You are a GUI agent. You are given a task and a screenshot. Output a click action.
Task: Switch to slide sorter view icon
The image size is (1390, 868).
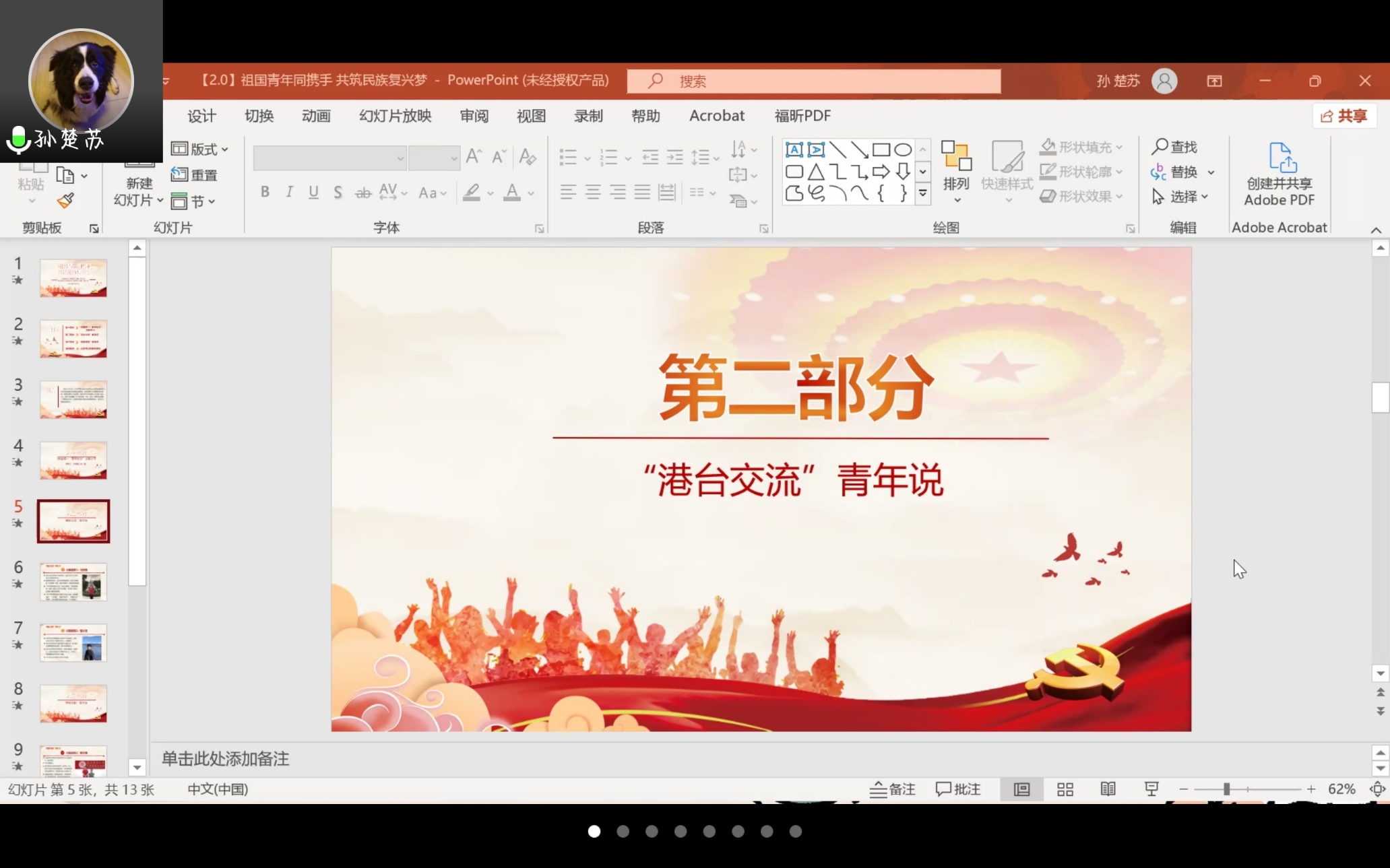tap(1065, 789)
